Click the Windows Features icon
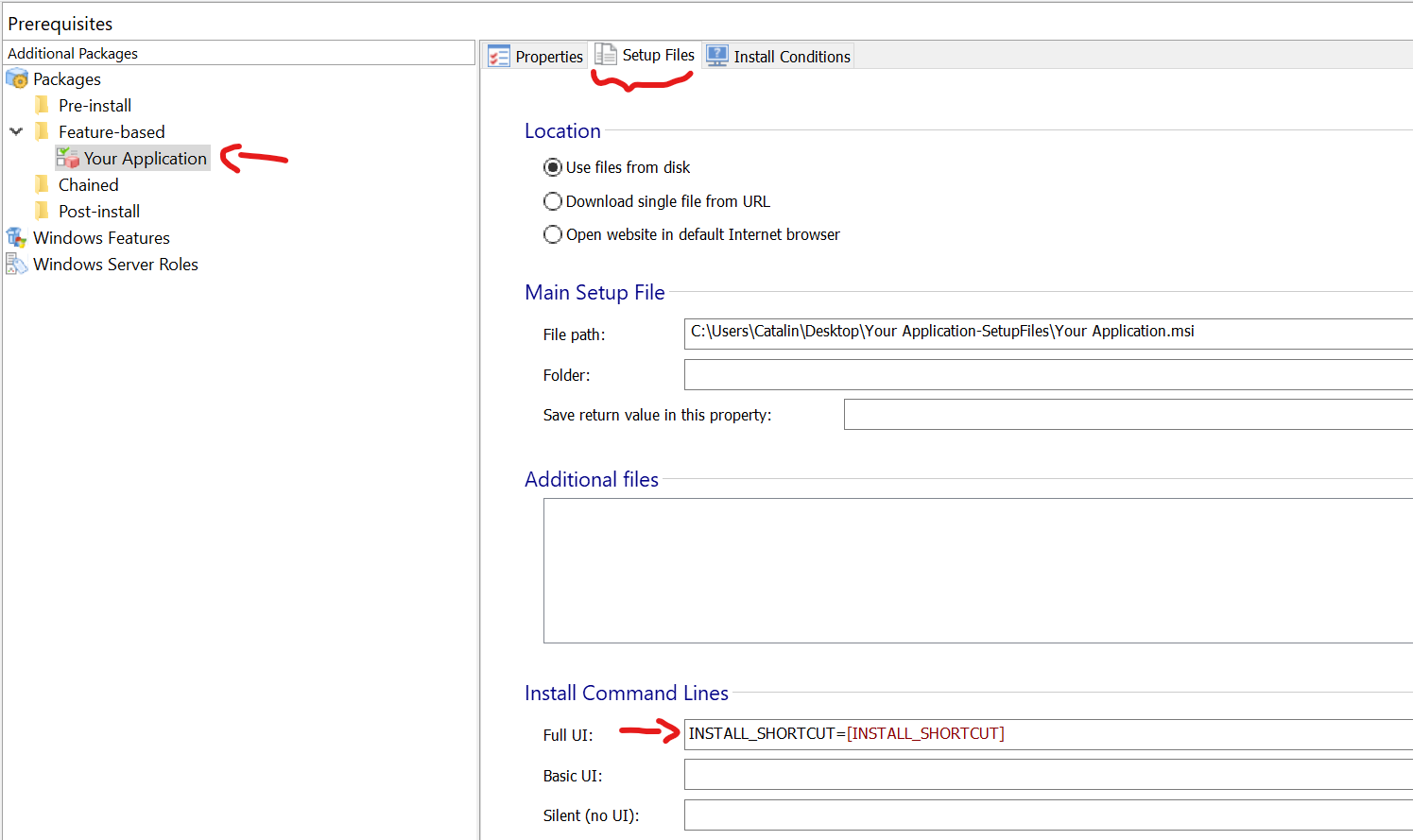The height and width of the screenshot is (840, 1413). [x=17, y=238]
